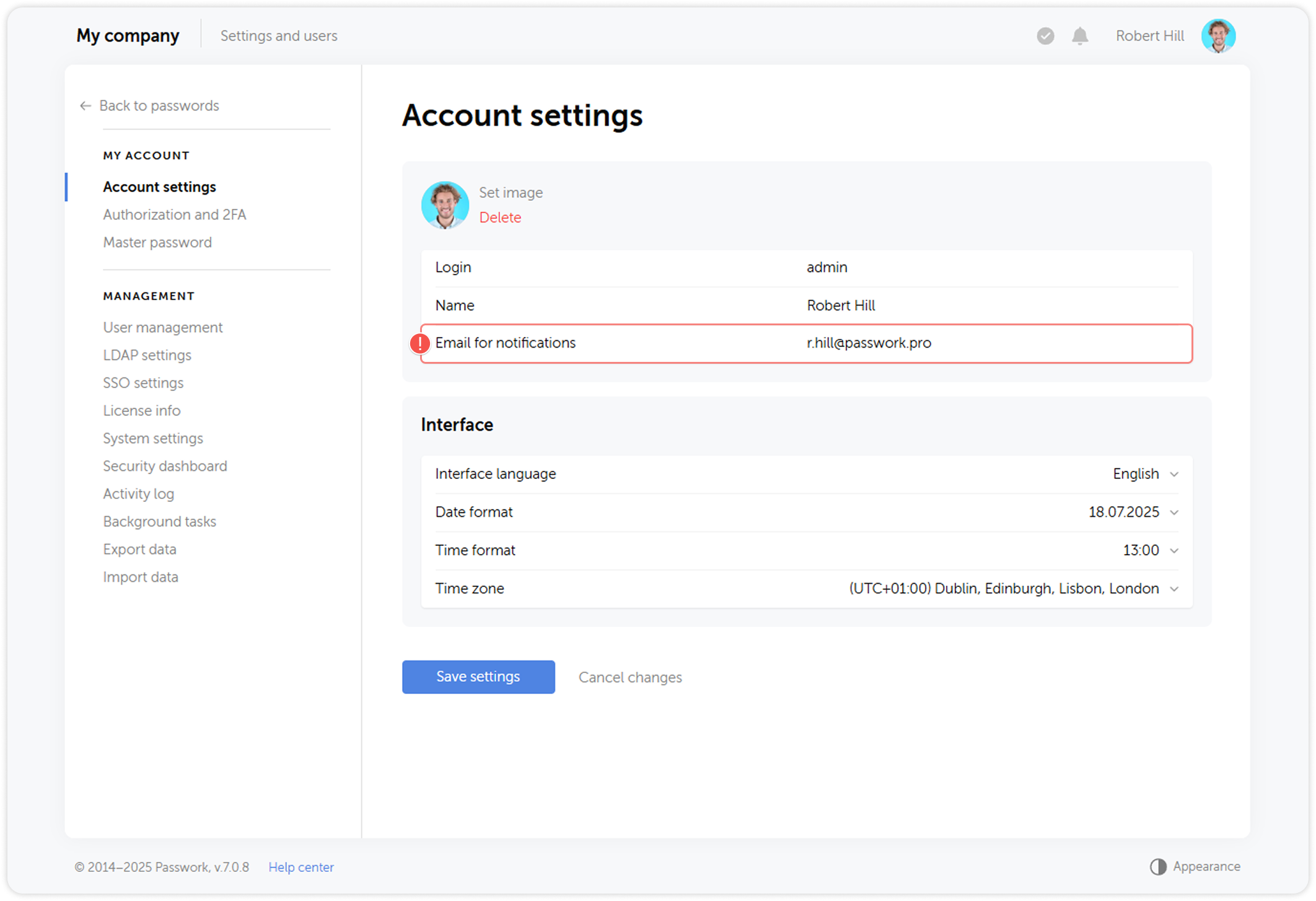Click Cancel changes
Screen dimensions: 1316x901
[x=629, y=677]
